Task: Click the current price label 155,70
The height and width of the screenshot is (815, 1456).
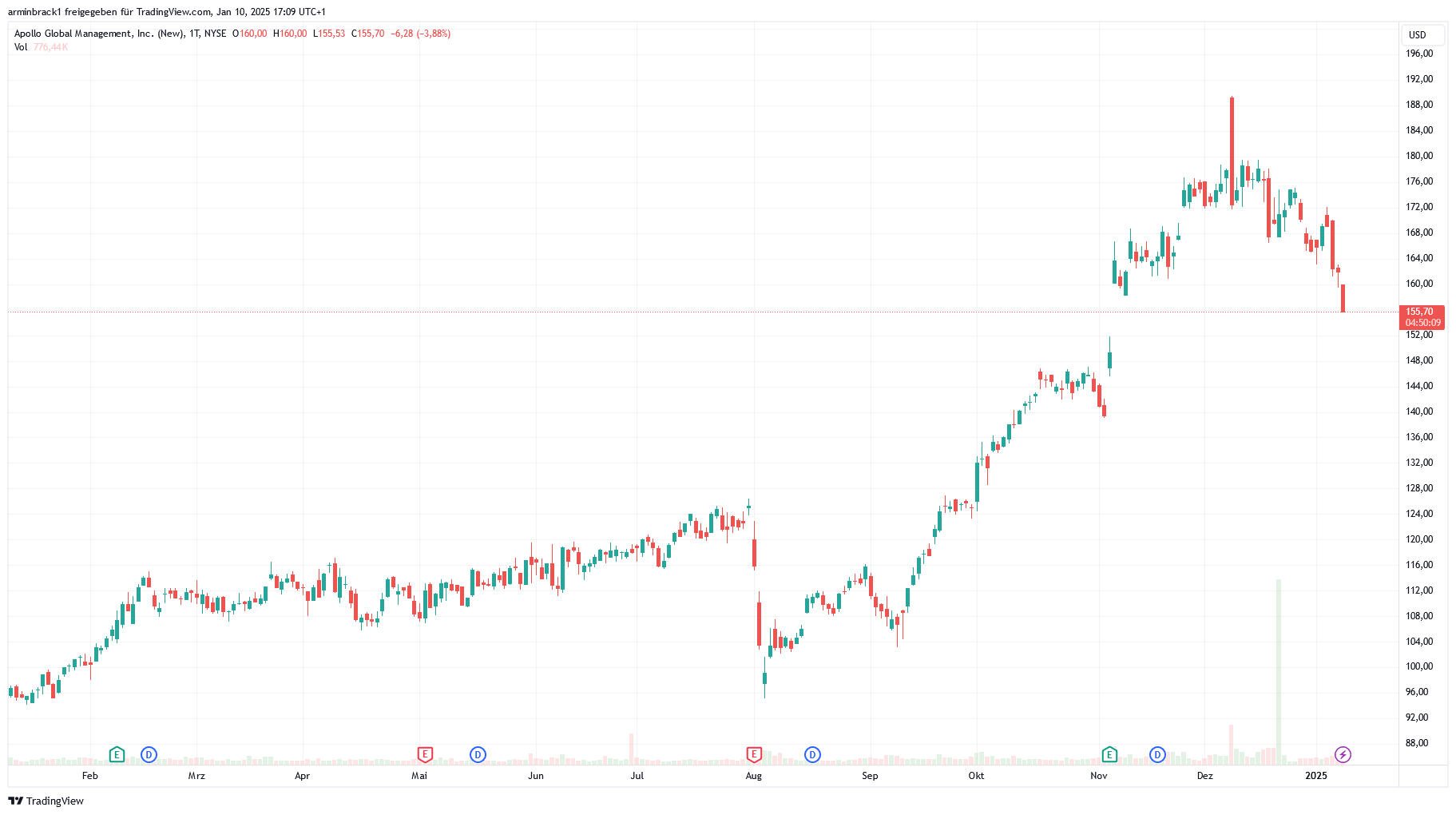Action: [x=1419, y=312]
